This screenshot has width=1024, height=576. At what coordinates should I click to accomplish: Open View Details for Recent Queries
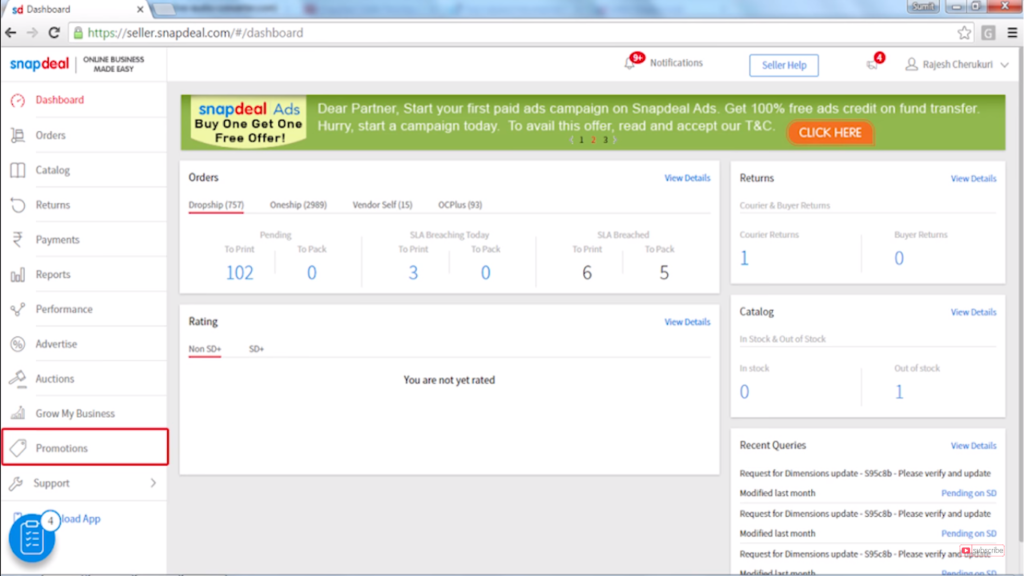(x=973, y=445)
